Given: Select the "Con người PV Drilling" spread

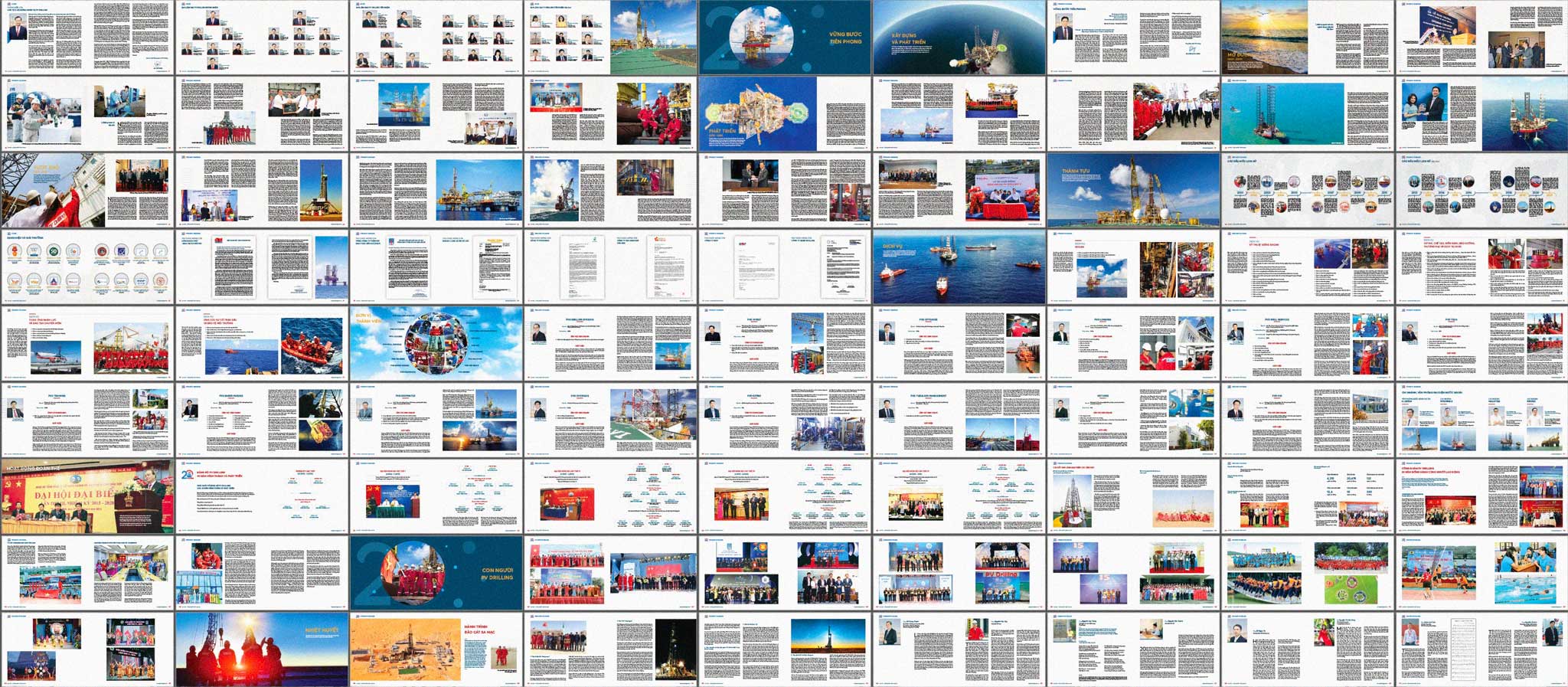Looking at the screenshot, I should coord(436,573).
